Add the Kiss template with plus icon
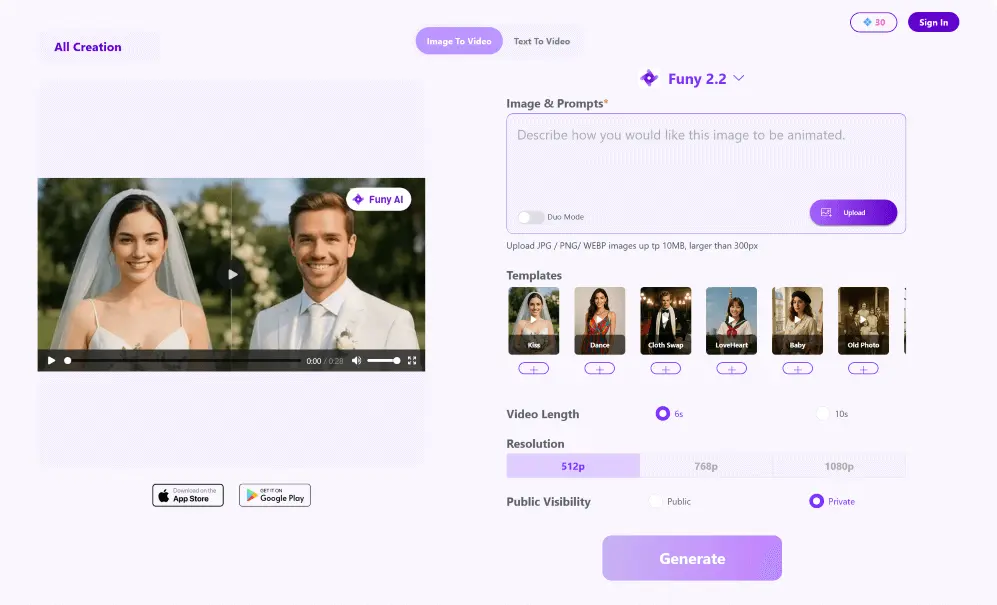The width and height of the screenshot is (997, 605). 533,369
